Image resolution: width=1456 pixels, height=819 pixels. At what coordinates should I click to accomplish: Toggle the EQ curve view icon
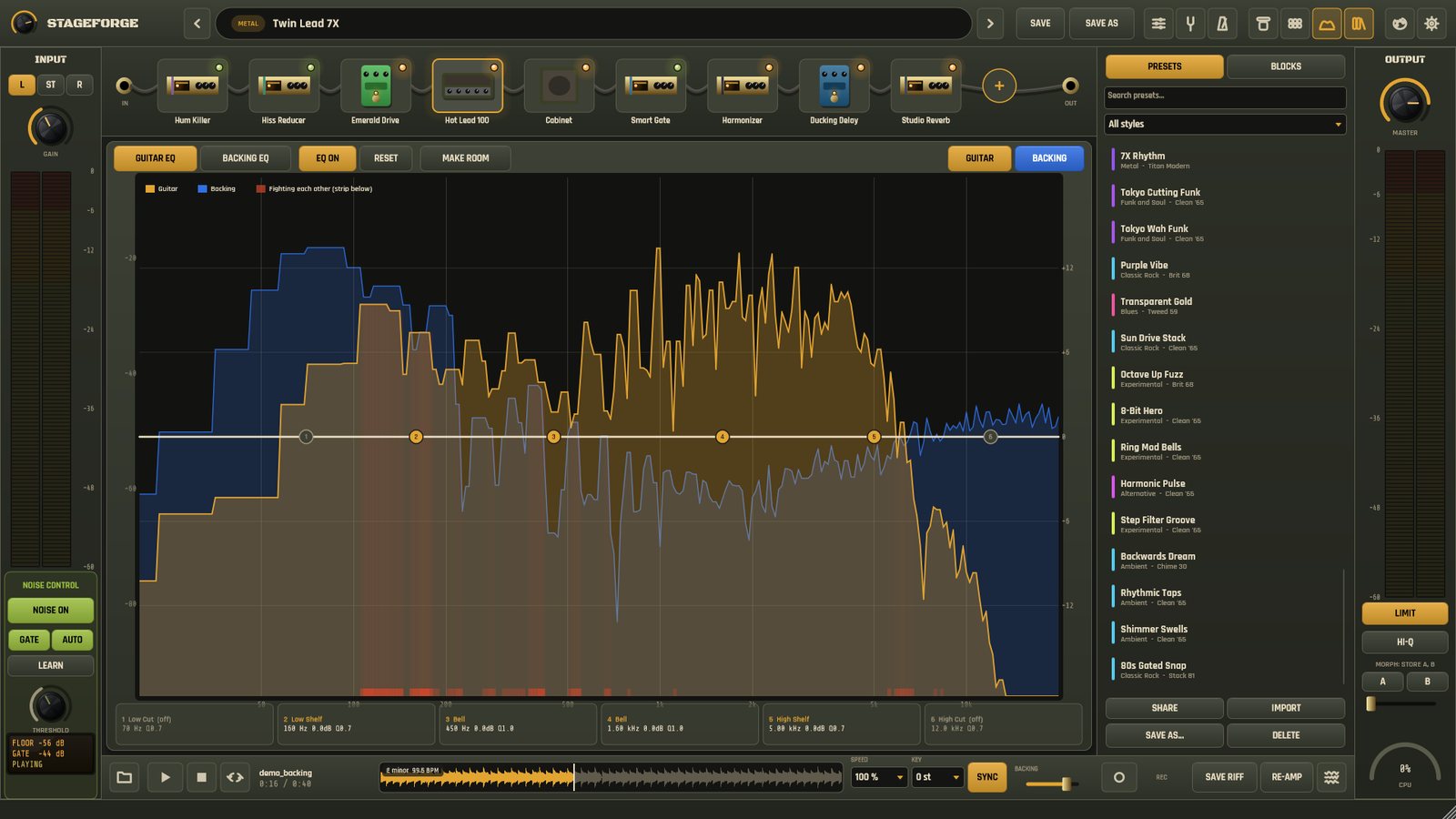click(x=1327, y=24)
